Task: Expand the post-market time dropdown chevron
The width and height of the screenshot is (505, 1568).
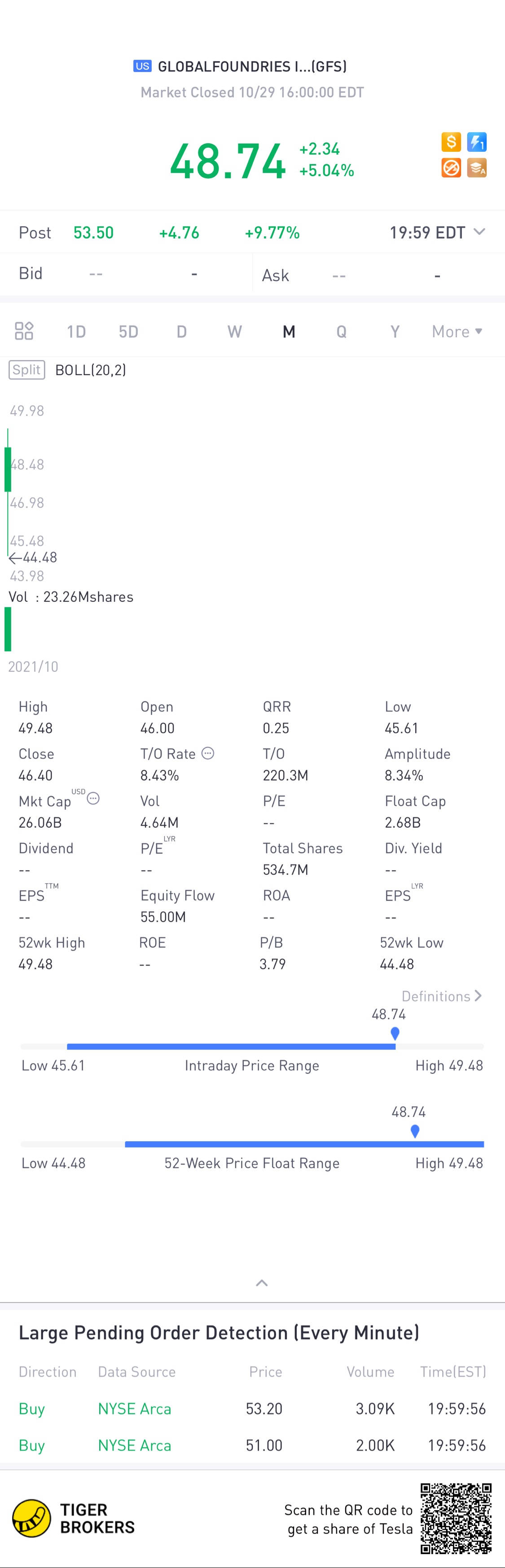Action: point(479,232)
